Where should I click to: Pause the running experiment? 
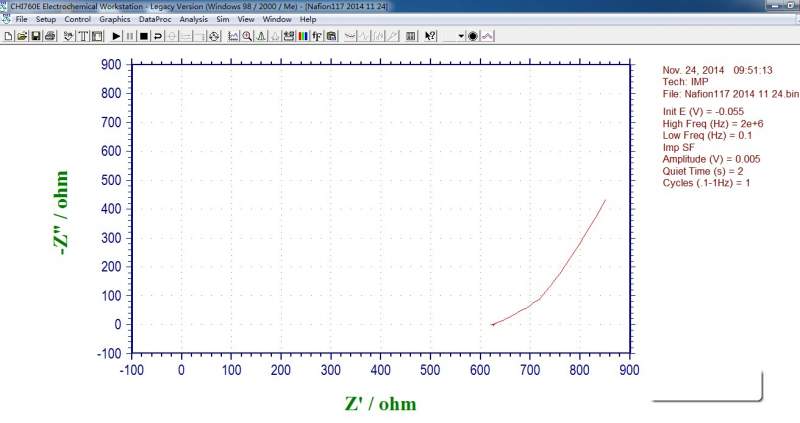(130, 36)
